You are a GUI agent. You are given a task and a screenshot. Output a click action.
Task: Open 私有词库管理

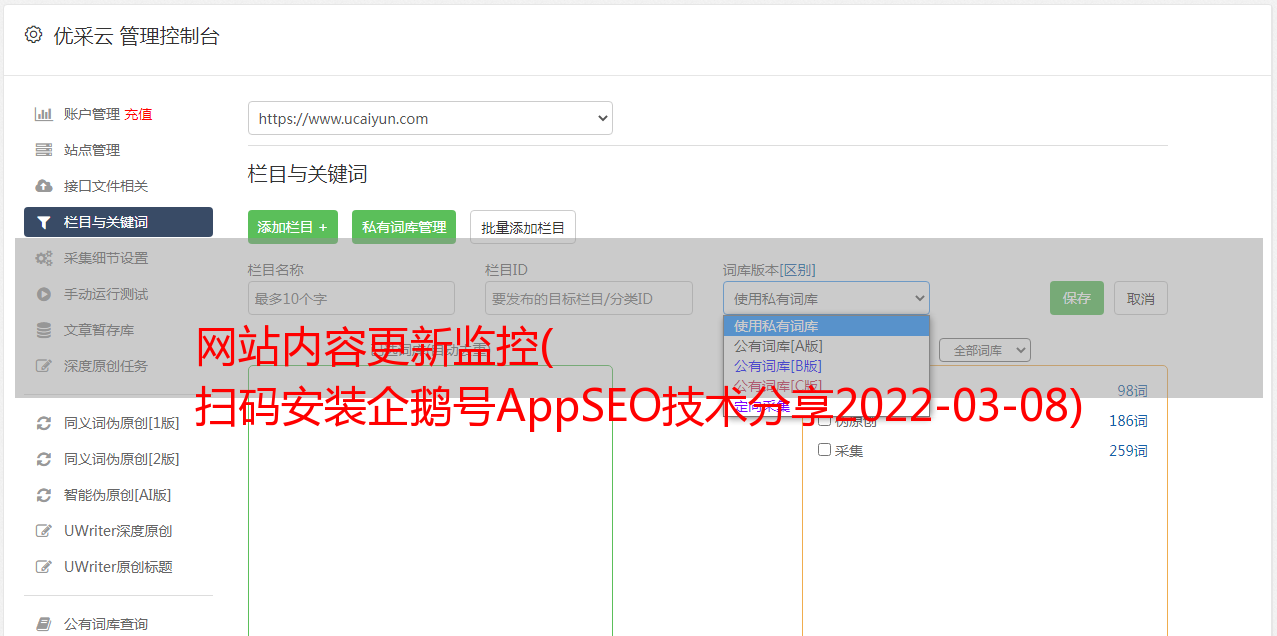coord(404,227)
